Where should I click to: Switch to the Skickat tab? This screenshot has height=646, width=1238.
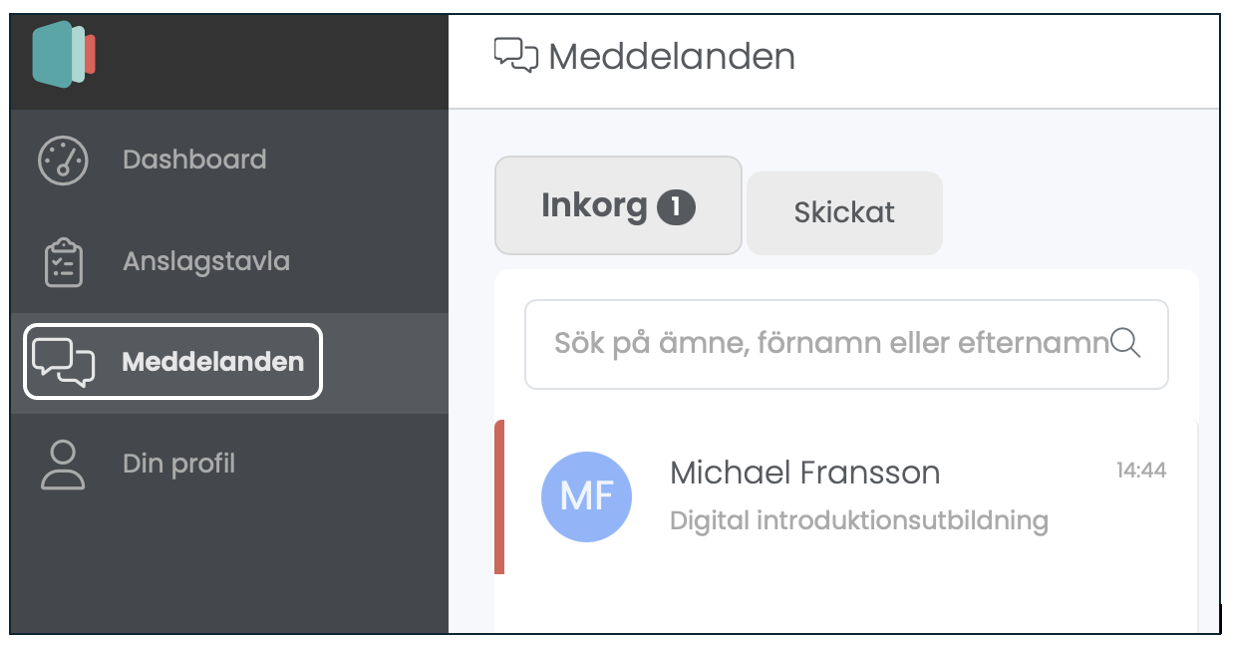tap(844, 213)
